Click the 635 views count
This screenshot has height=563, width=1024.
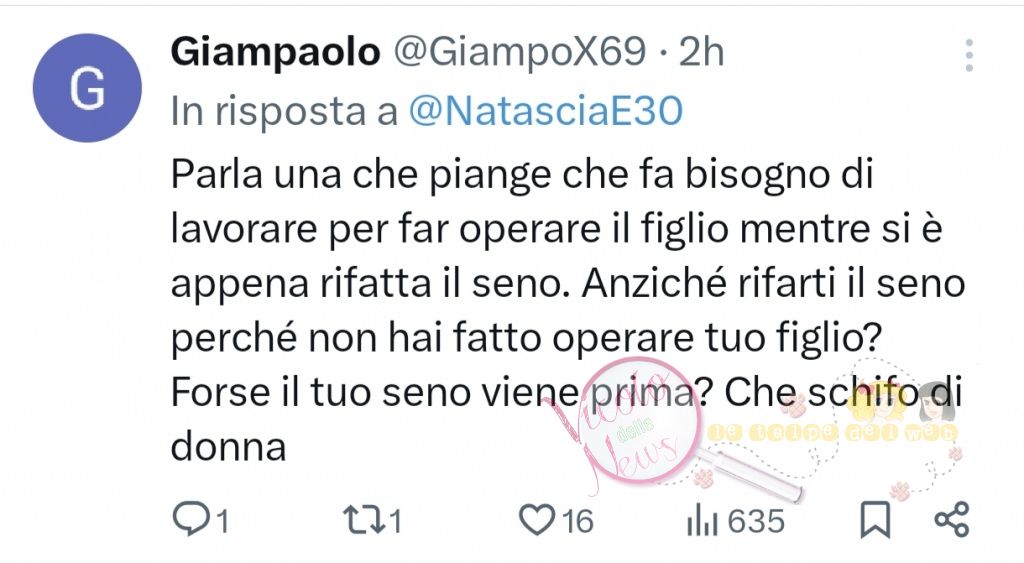click(756, 522)
